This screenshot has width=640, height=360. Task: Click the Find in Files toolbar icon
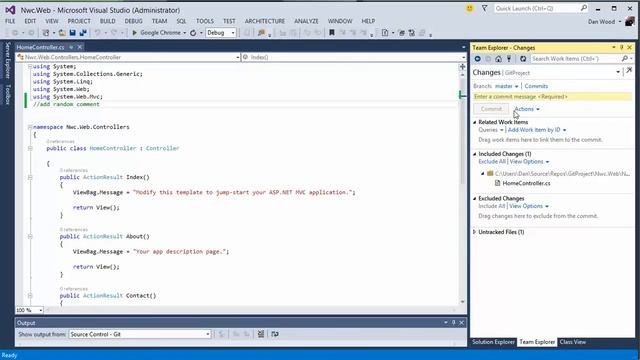pyautogui.click(x=261, y=33)
